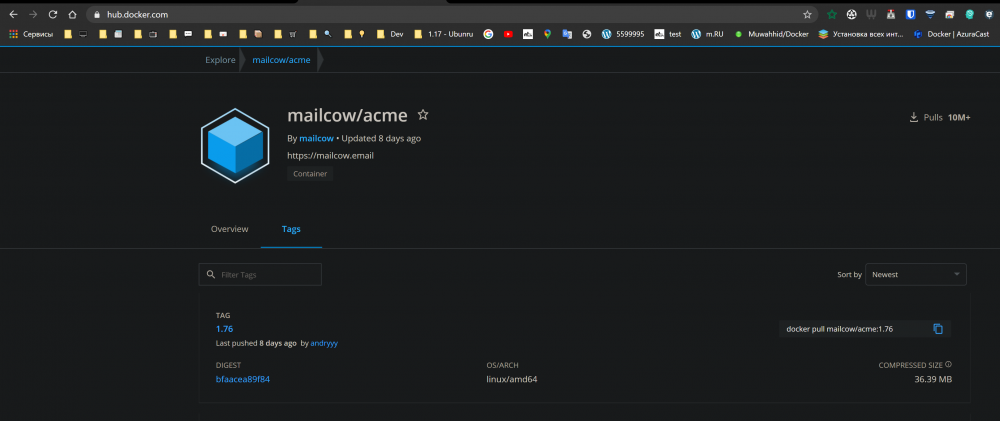The image size is (1000, 421).
Task: Open the Bitwarden shield extension icon
Action: [911, 14]
